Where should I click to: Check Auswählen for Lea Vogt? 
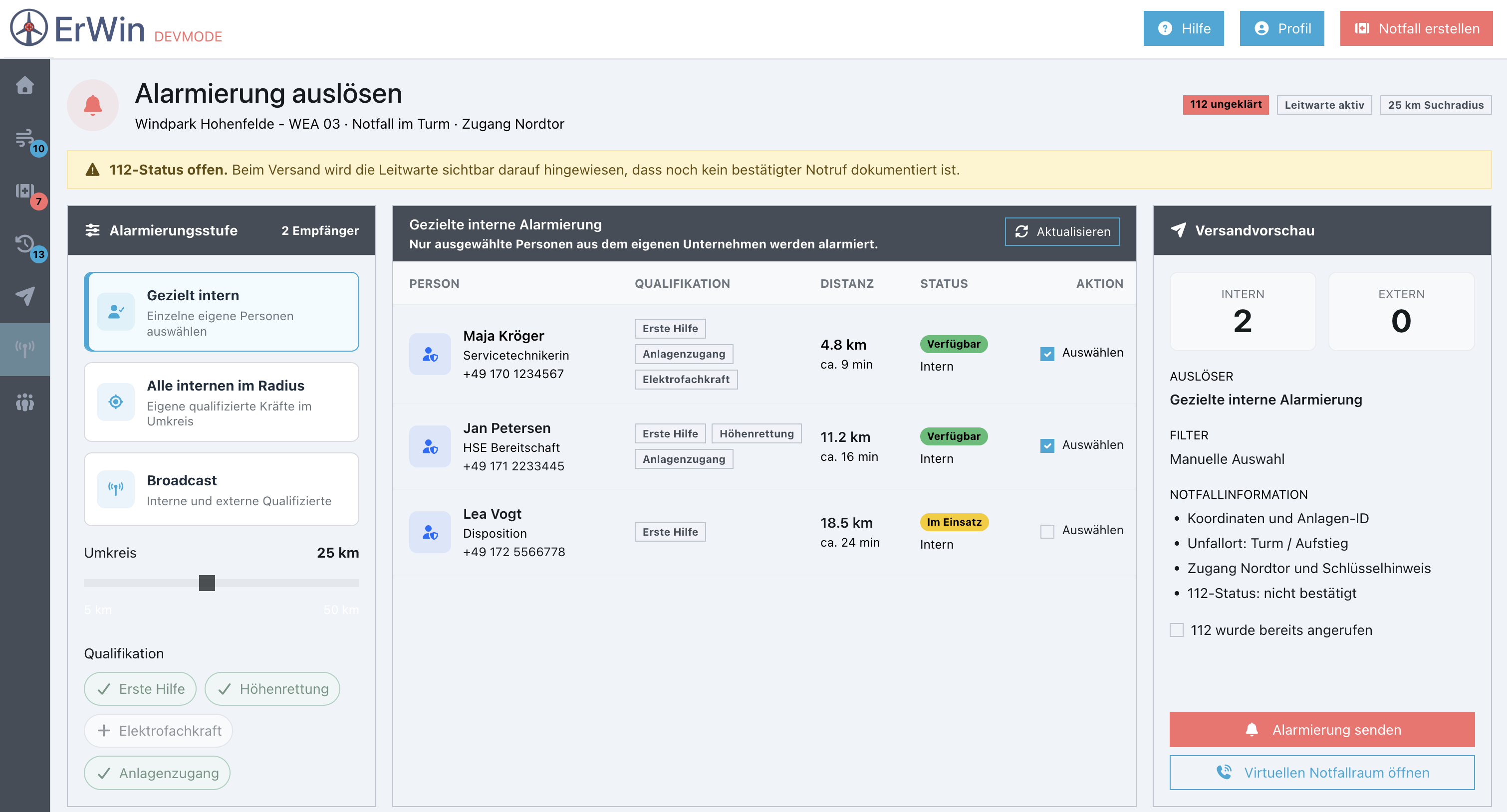point(1047,531)
